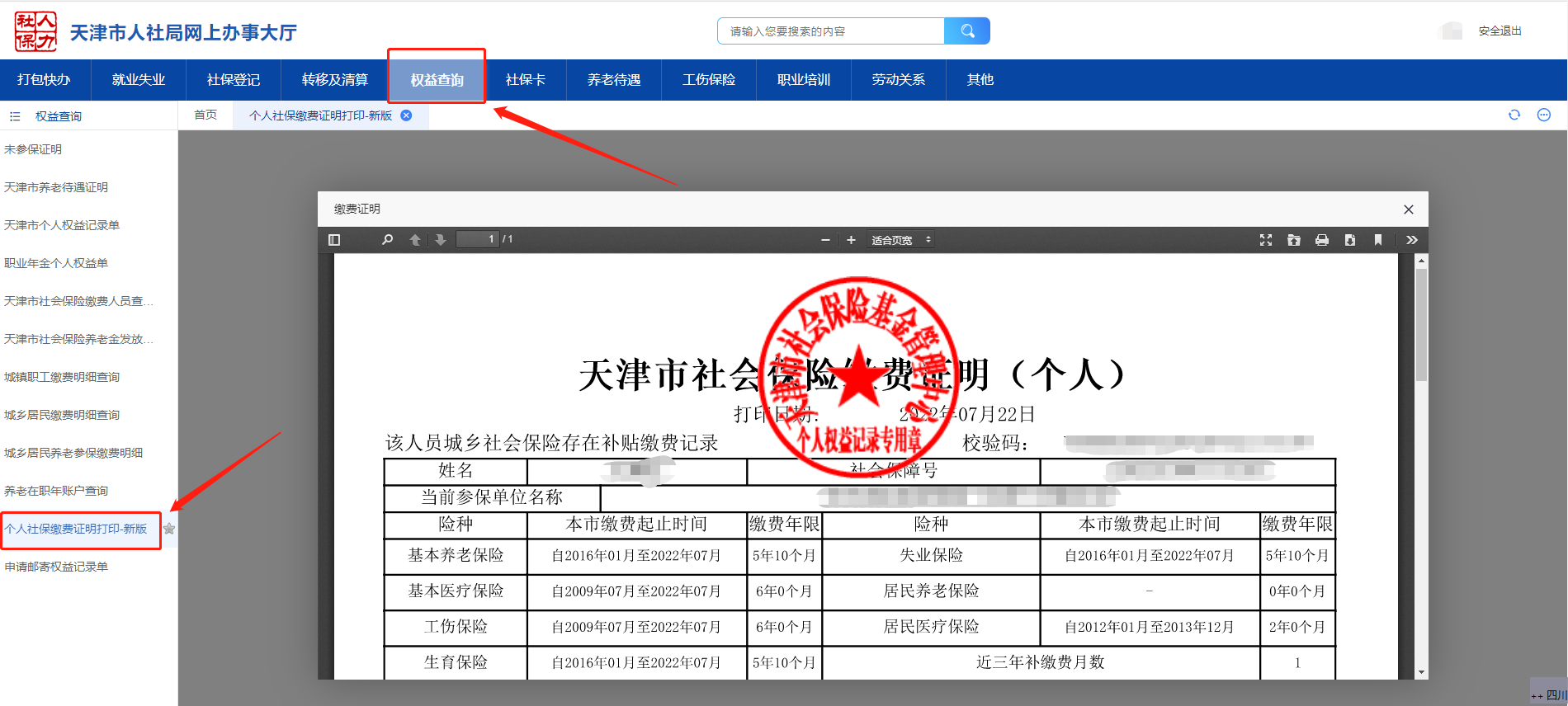Select the 养老待遇 navigation menu

[613, 80]
